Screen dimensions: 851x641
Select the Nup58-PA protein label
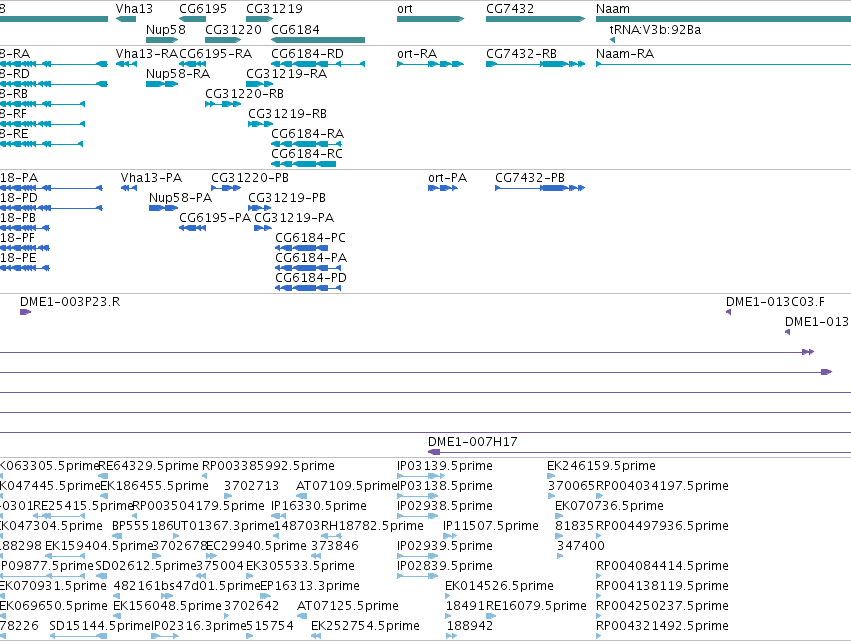click(180, 198)
